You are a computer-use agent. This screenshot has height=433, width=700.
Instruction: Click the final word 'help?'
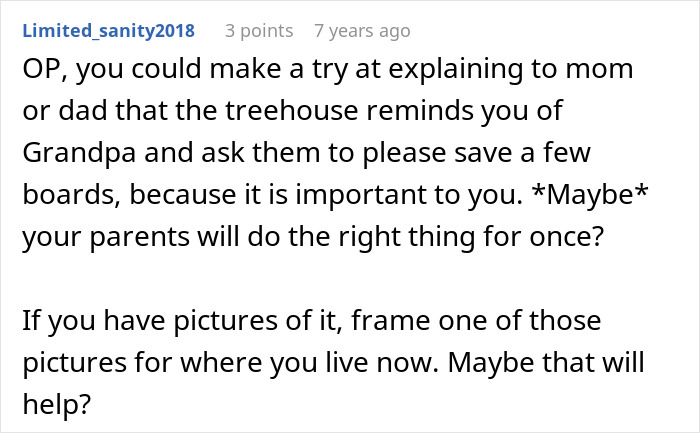pyautogui.click(x=57, y=404)
